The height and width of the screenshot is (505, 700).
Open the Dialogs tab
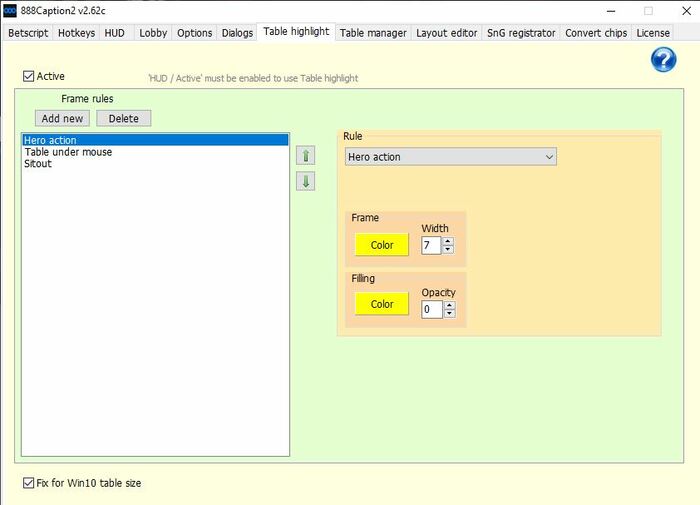[237, 33]
